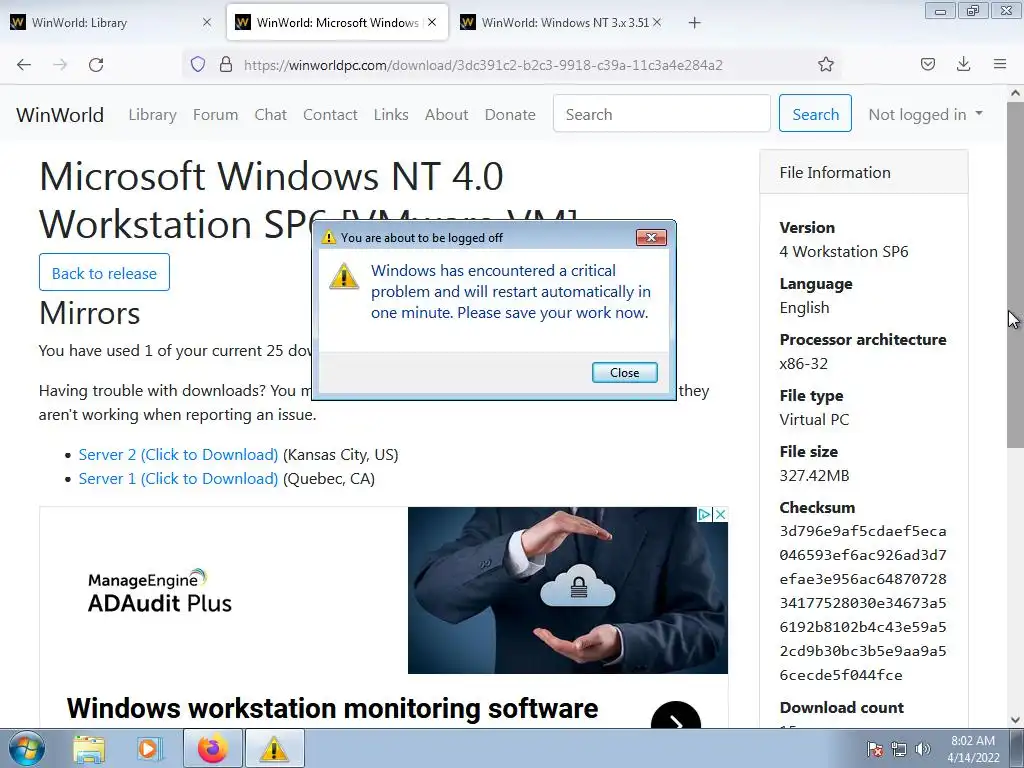
Task: Click the Mirrors heading
Action: pyautogui.click(x=89, y=313)
